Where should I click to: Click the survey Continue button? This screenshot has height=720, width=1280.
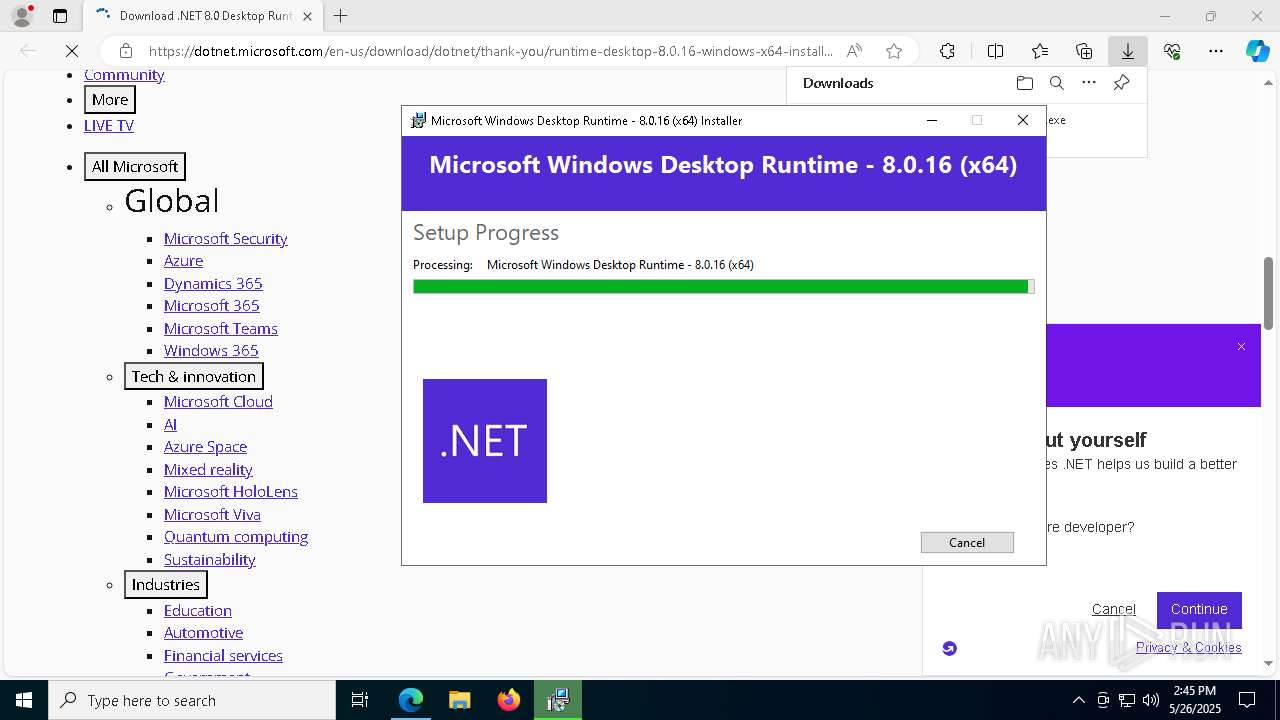tap(1199, 609)
